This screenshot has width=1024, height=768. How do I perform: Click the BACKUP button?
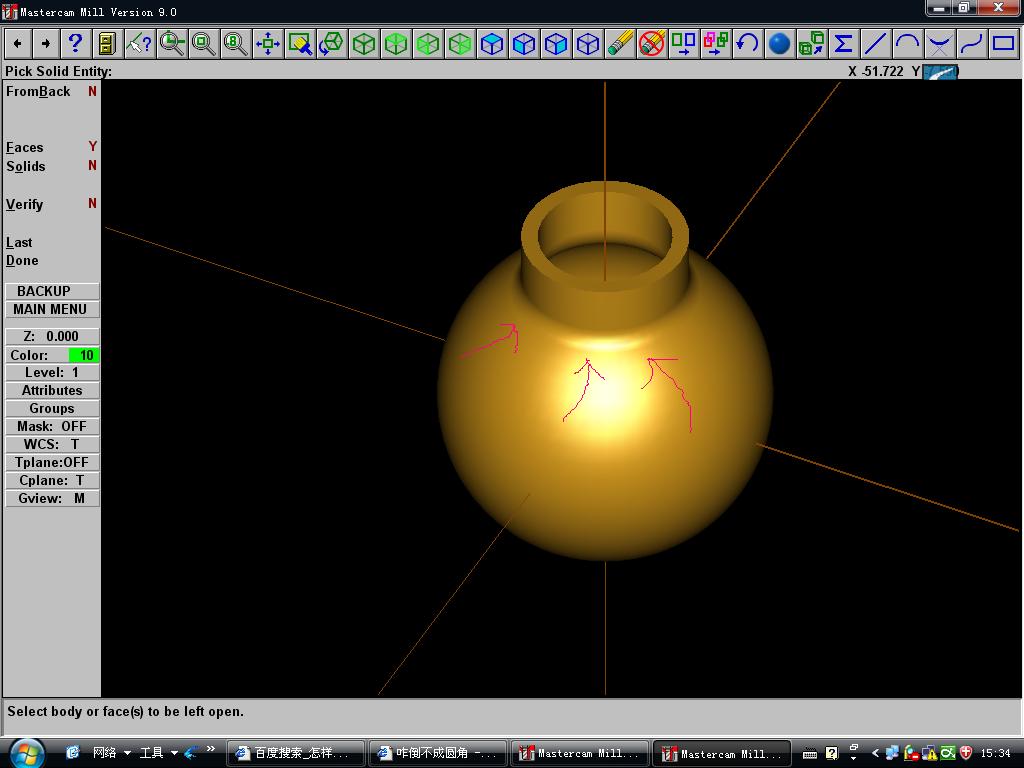[x=52, y=291]
